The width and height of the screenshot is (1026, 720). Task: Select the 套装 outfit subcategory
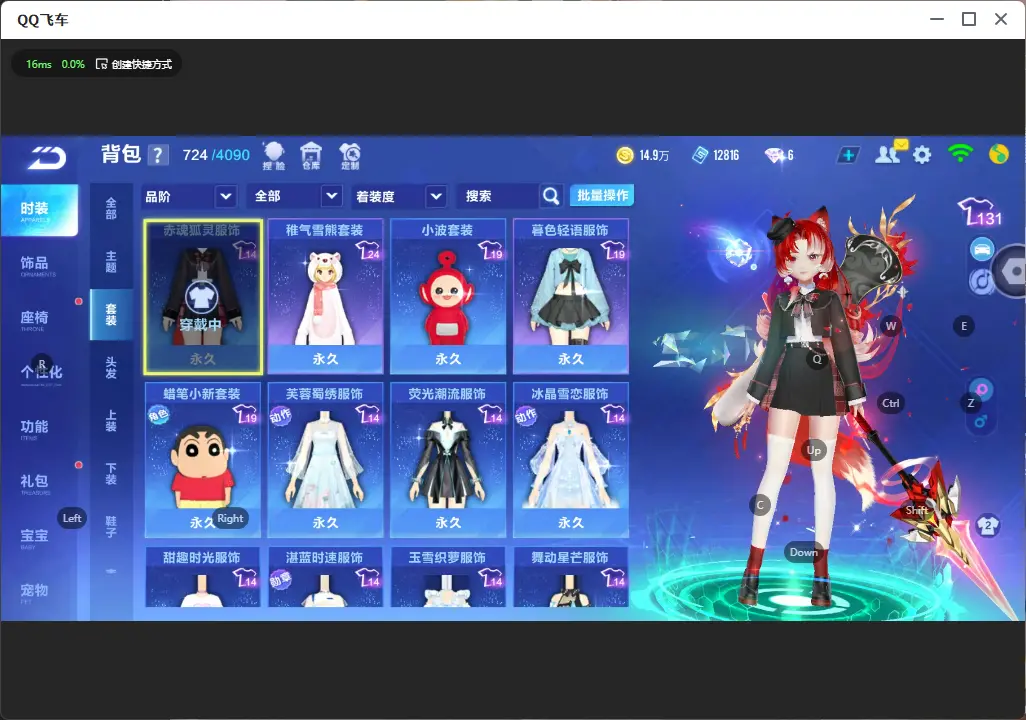tap(111, 314)
